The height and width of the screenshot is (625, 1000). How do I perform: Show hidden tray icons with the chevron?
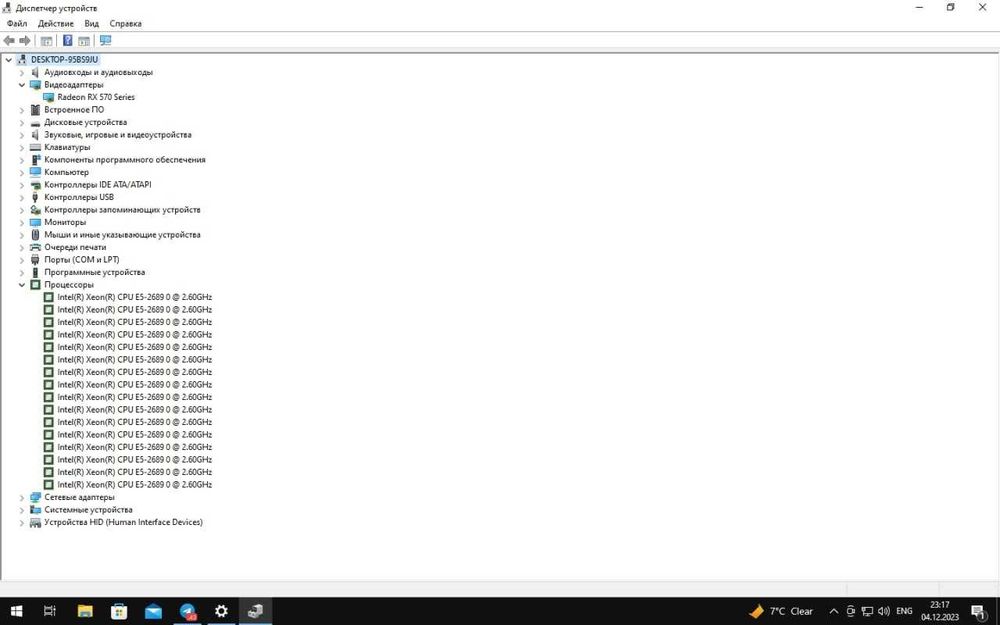click(x=834, y=611)
